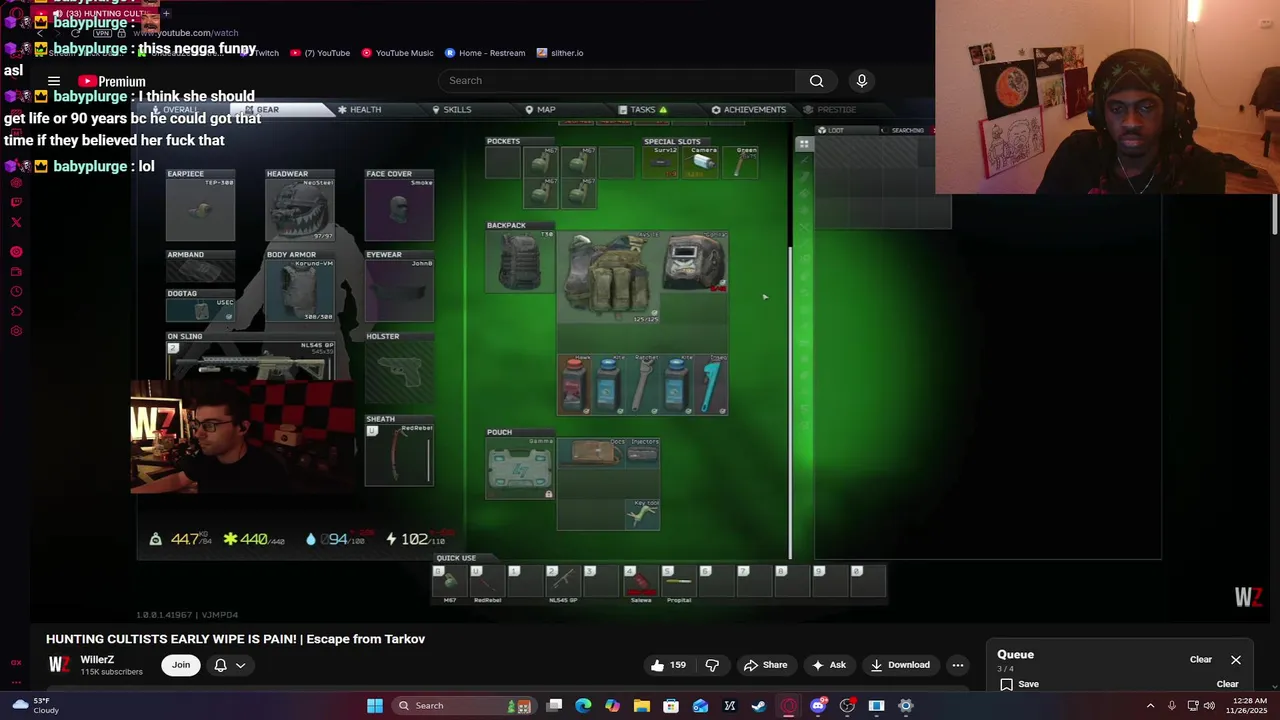Open the clock showing 12:28 AM
Screen dimensions: 1280x720
[1247, 706]
